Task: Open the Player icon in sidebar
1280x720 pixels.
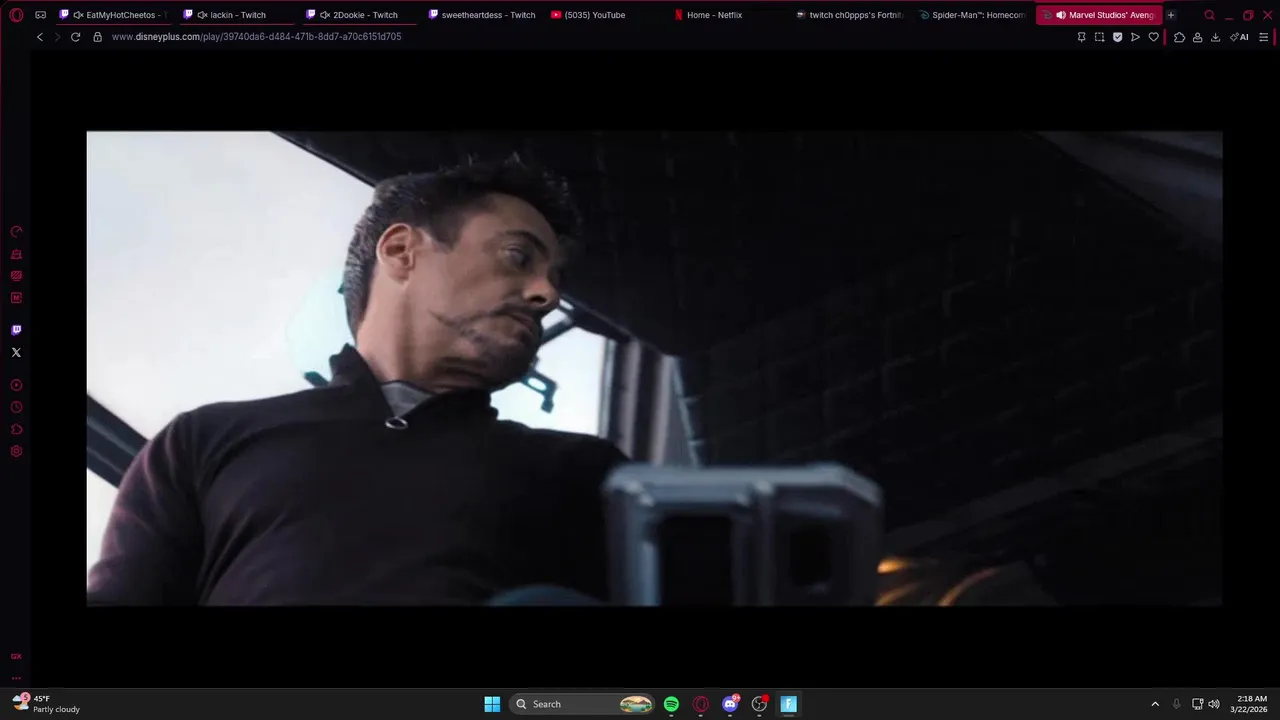Action: [16, 385]
